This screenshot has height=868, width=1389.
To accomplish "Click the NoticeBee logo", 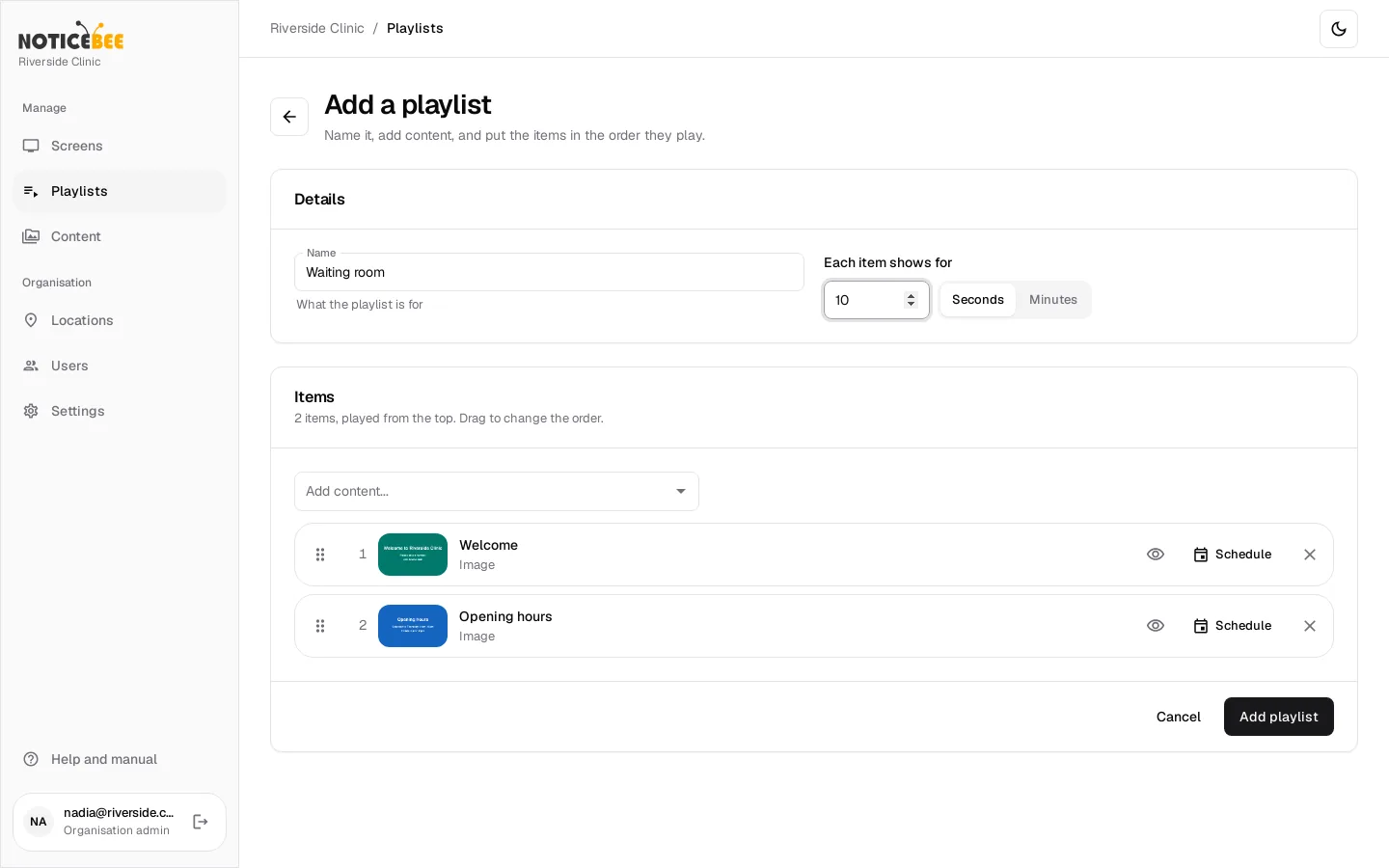I will pos(71,36).
